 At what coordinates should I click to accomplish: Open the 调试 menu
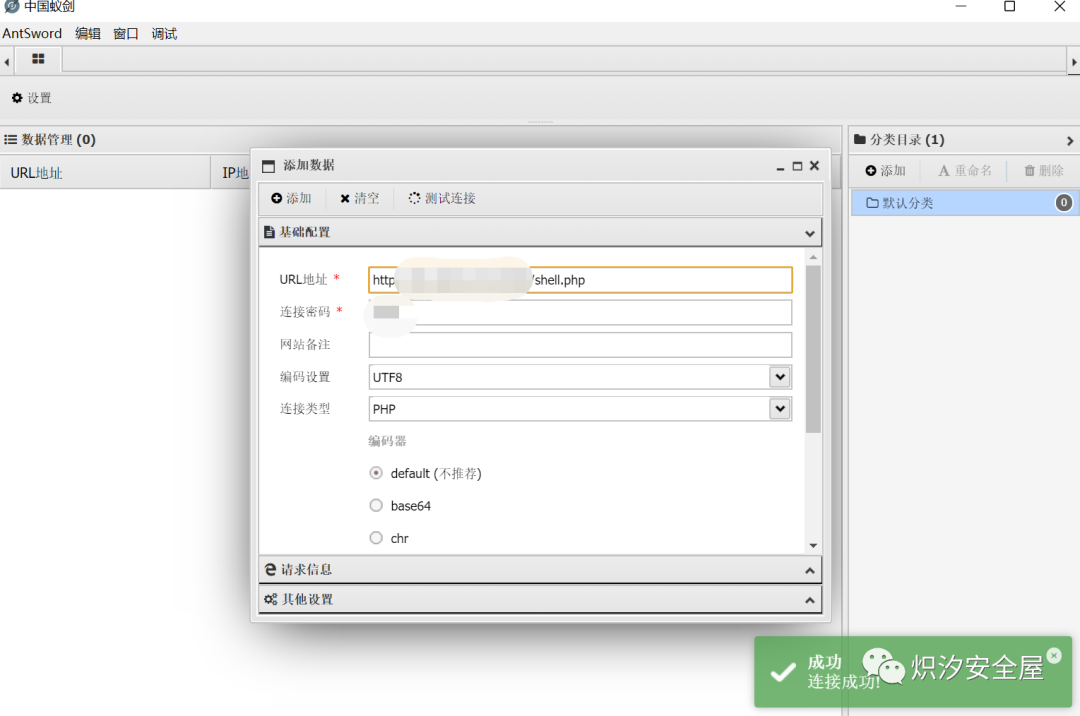(165, 33)
